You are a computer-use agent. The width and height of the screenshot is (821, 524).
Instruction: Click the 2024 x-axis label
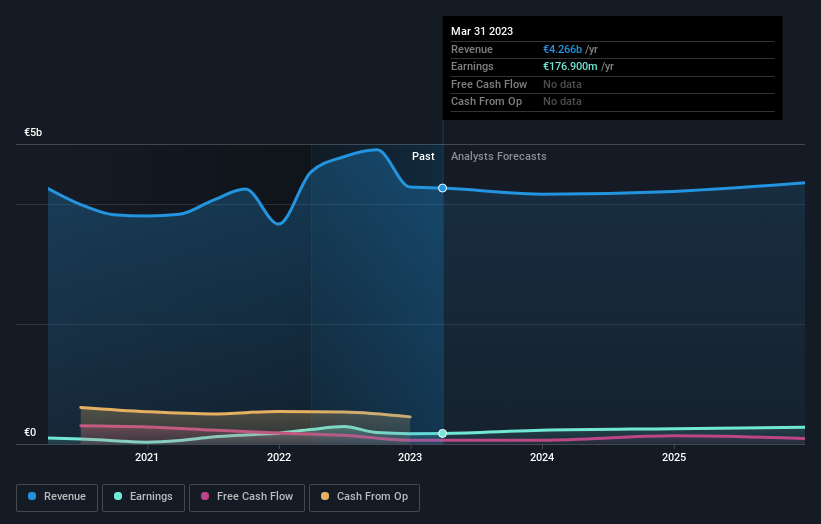542,457
